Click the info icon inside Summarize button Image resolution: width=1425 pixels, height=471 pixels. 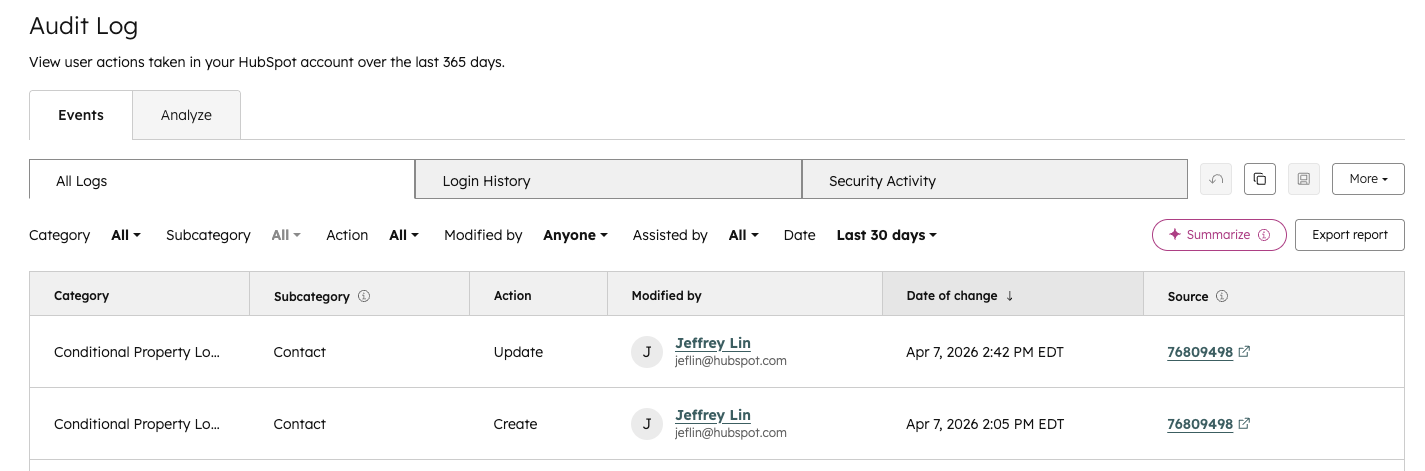(1264, 235)
